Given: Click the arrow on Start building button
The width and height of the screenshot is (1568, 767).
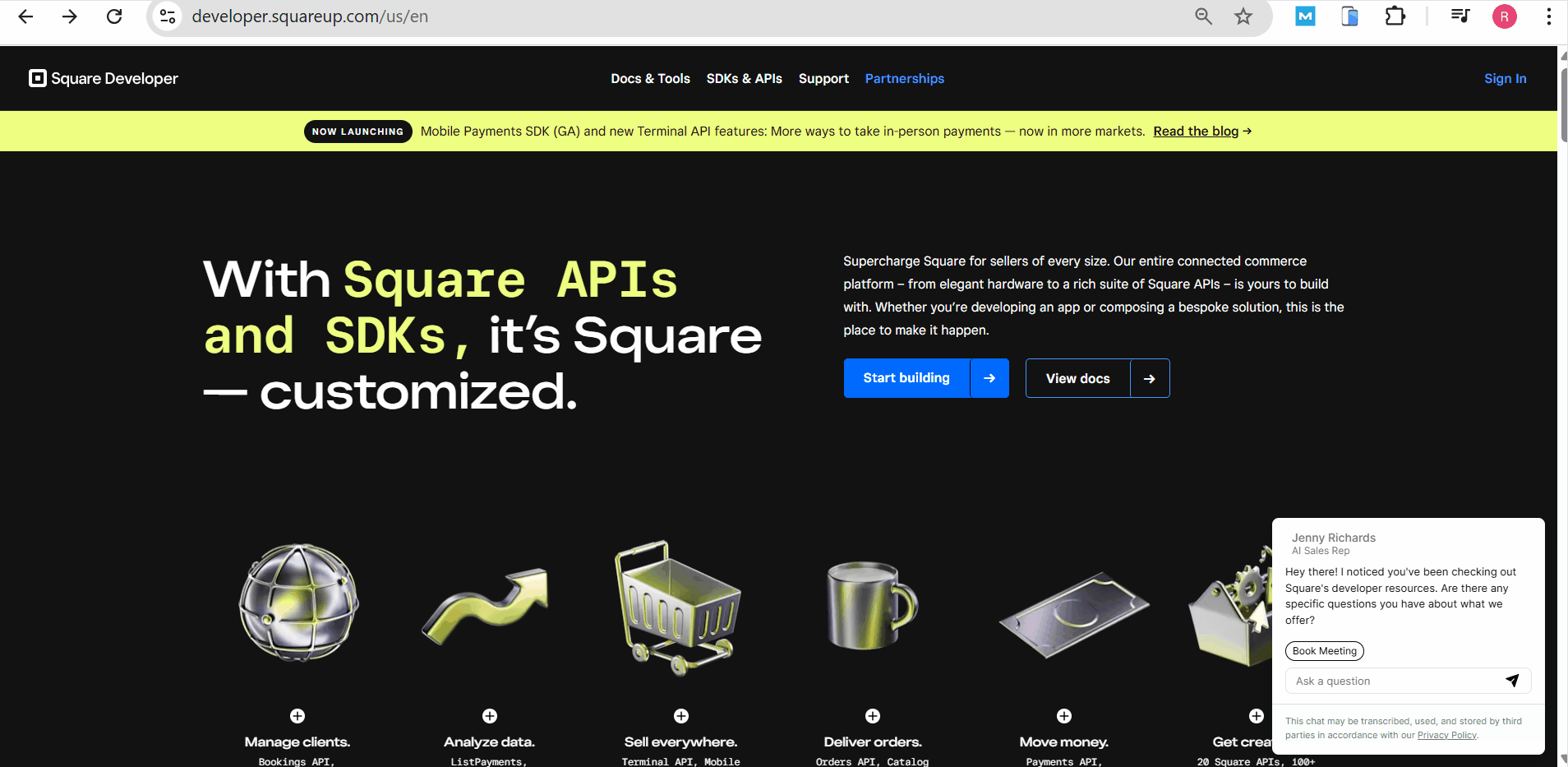Looking at the screenshot, I should (989, 378).
